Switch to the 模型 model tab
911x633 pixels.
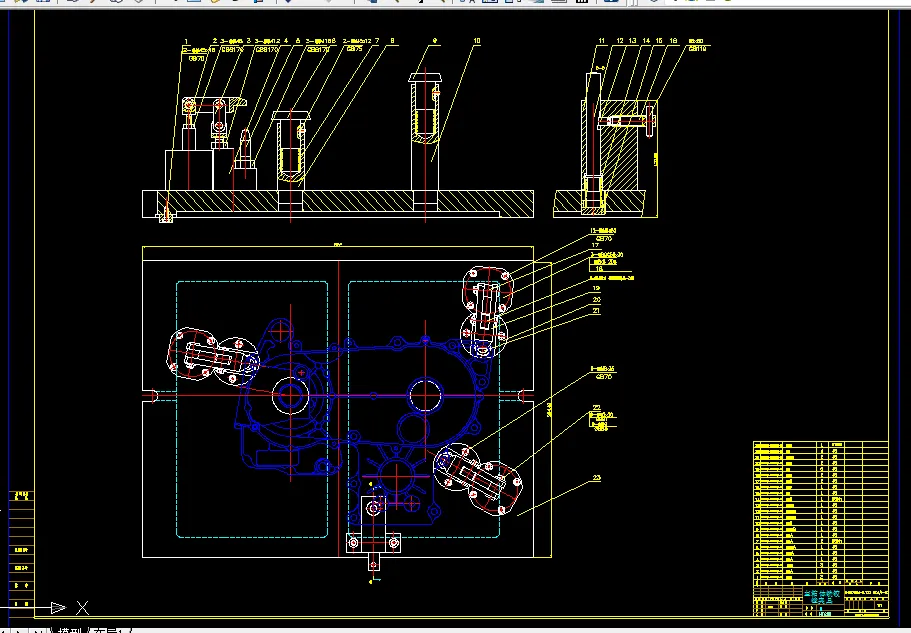[x=70, y=630]
